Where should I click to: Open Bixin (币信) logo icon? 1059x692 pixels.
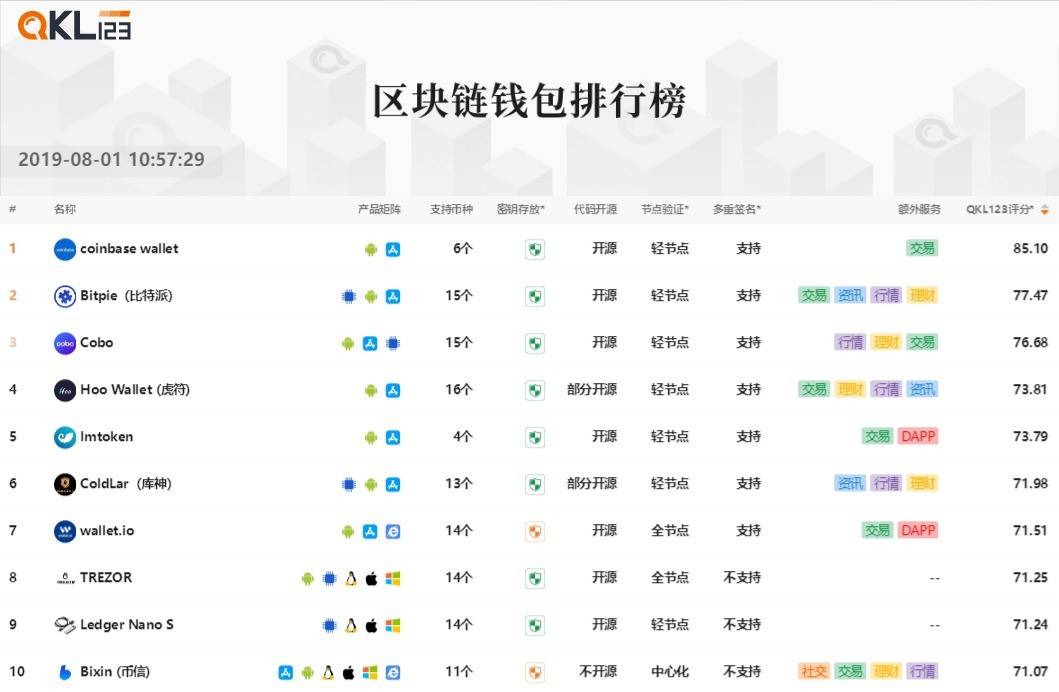click(x=65, y=672)
